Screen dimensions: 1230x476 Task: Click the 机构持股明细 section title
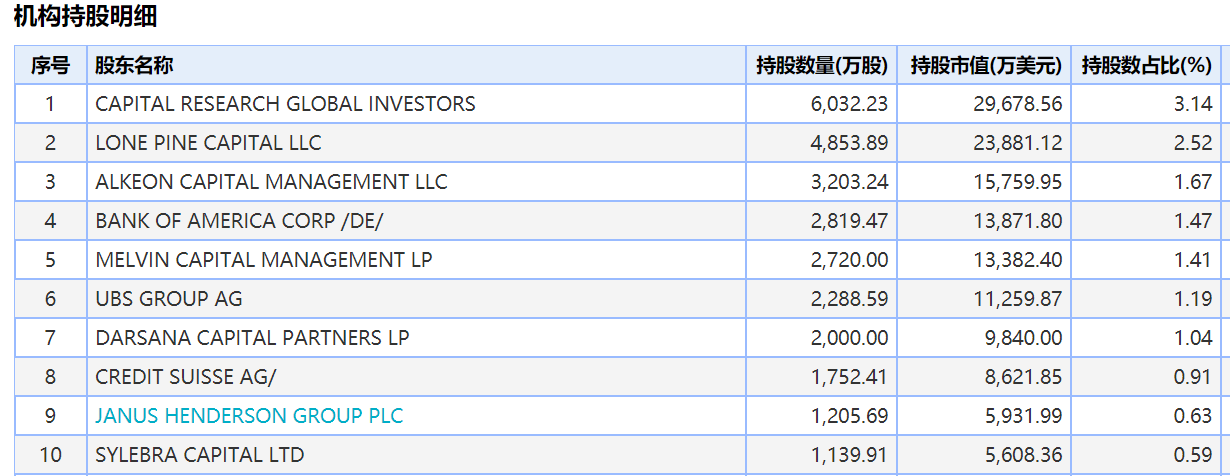(x=85, y=17)
